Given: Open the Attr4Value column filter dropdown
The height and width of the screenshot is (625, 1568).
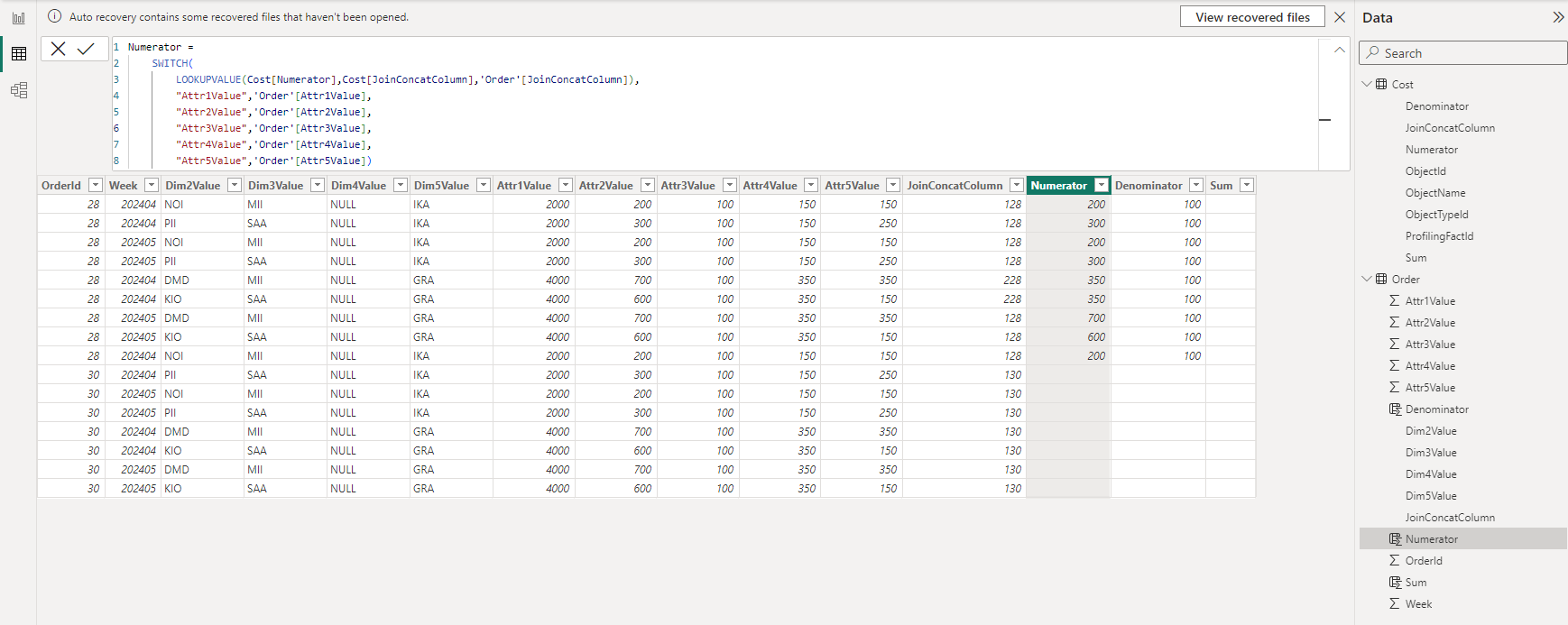Looking at the screenshot, I should point(810,185).
